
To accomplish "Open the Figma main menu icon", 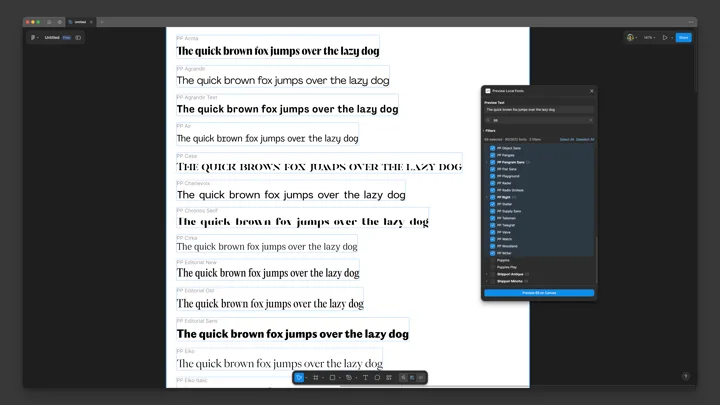I will tap(34, 38).
